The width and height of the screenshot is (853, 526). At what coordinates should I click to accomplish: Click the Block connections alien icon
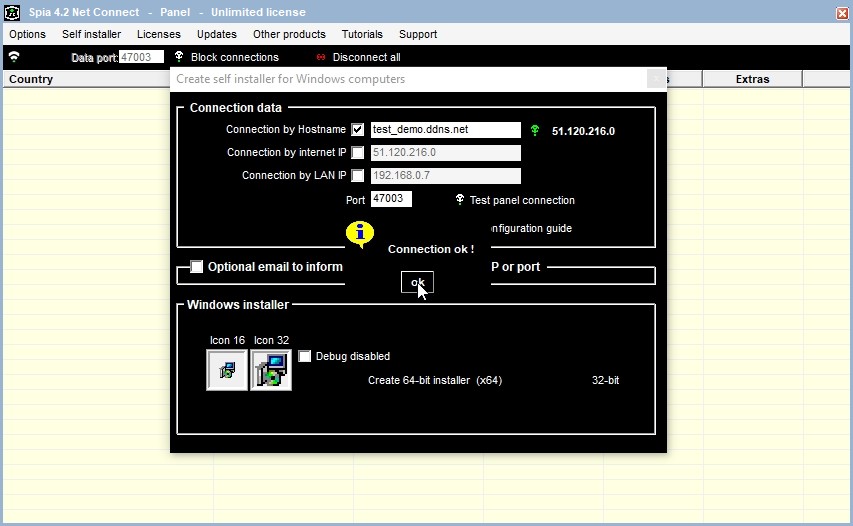click(x=178, y=57)
